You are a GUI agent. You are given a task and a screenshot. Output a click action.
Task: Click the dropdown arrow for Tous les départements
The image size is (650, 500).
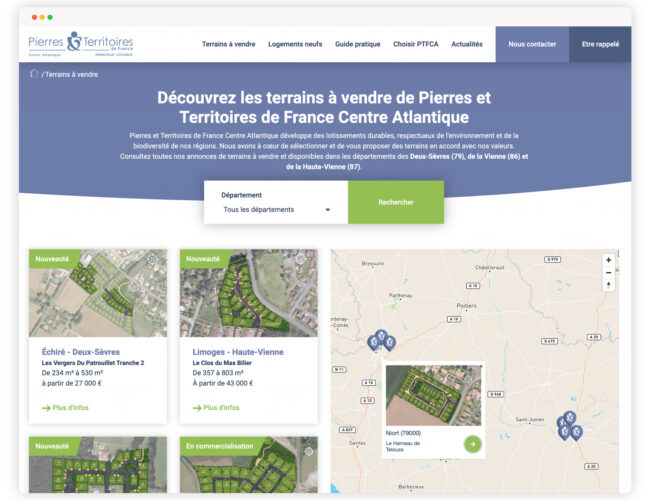tap(327, 210)
